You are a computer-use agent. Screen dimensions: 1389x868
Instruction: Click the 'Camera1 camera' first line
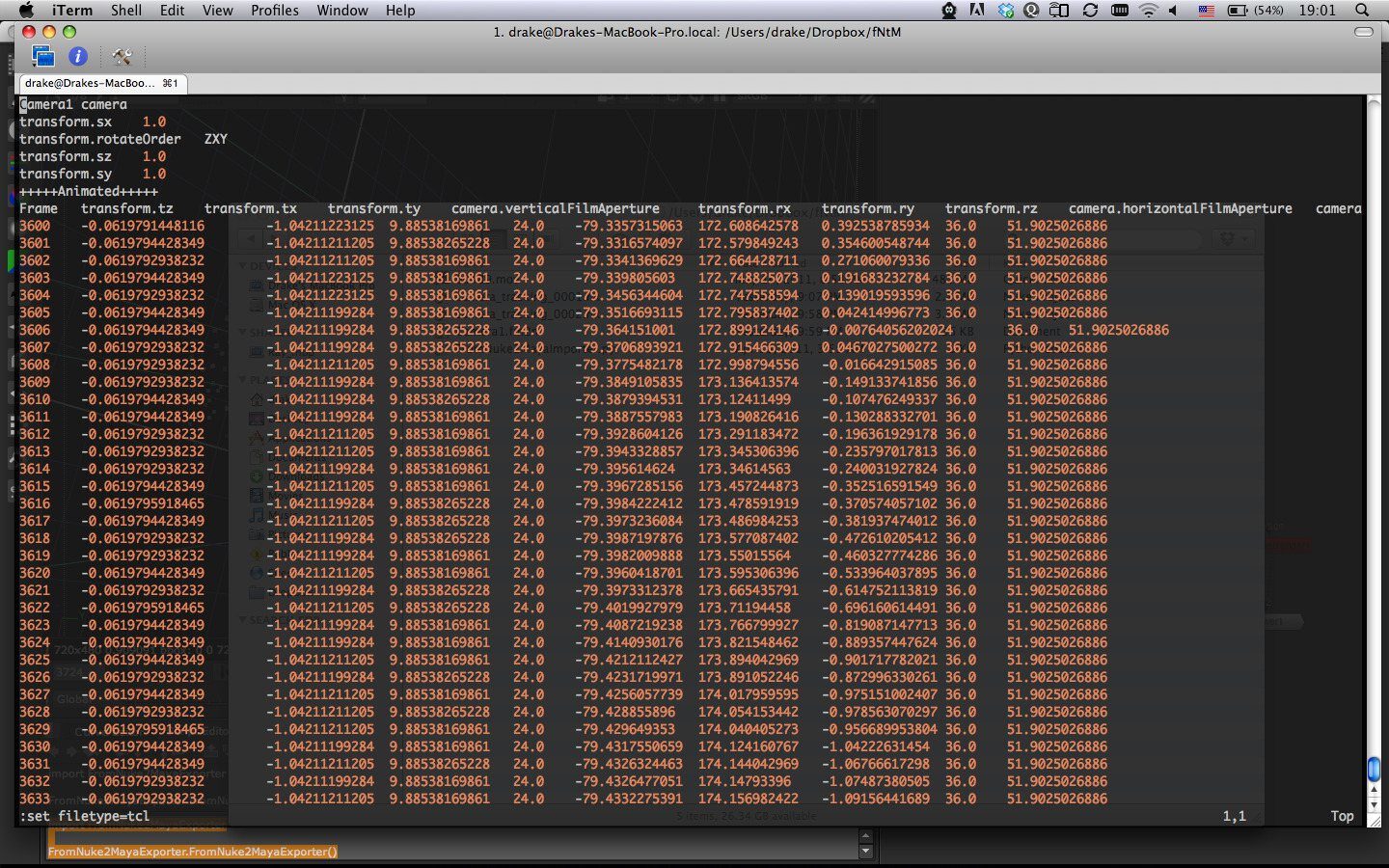73,104
